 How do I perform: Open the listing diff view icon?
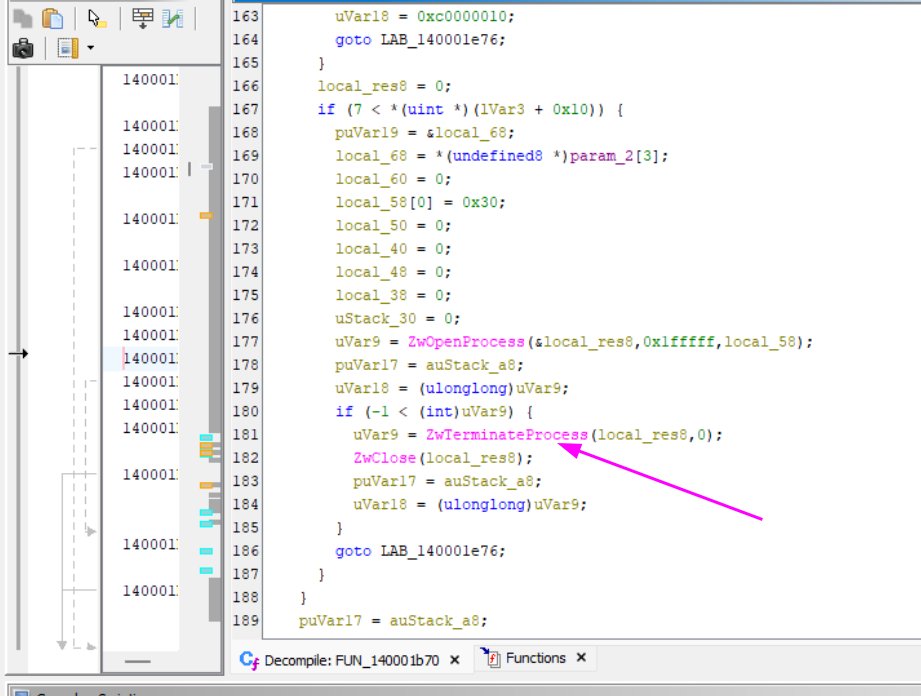point(173,18)
